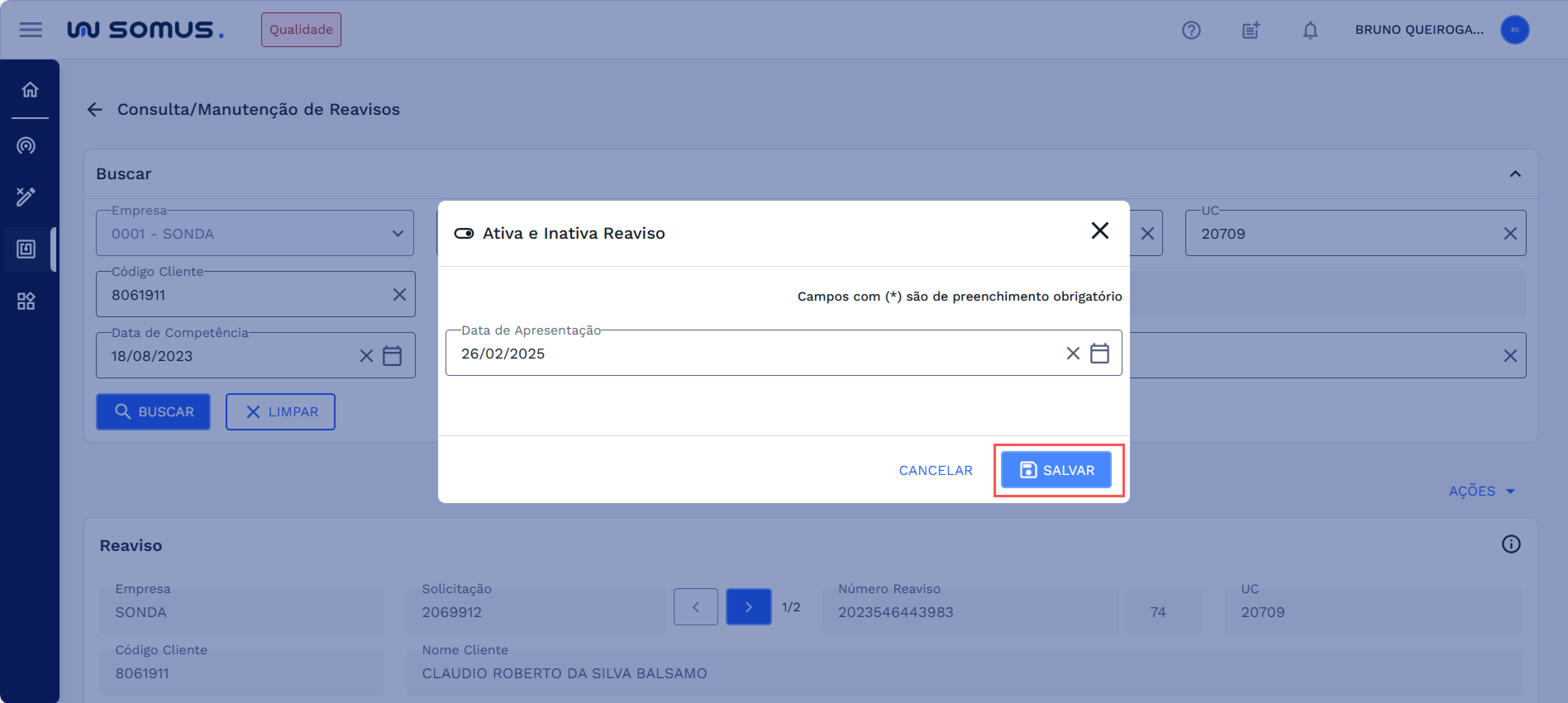Viewport: 1568px width, 703px height.
Task: Click the home icon in sidebar
Action: 30,90
